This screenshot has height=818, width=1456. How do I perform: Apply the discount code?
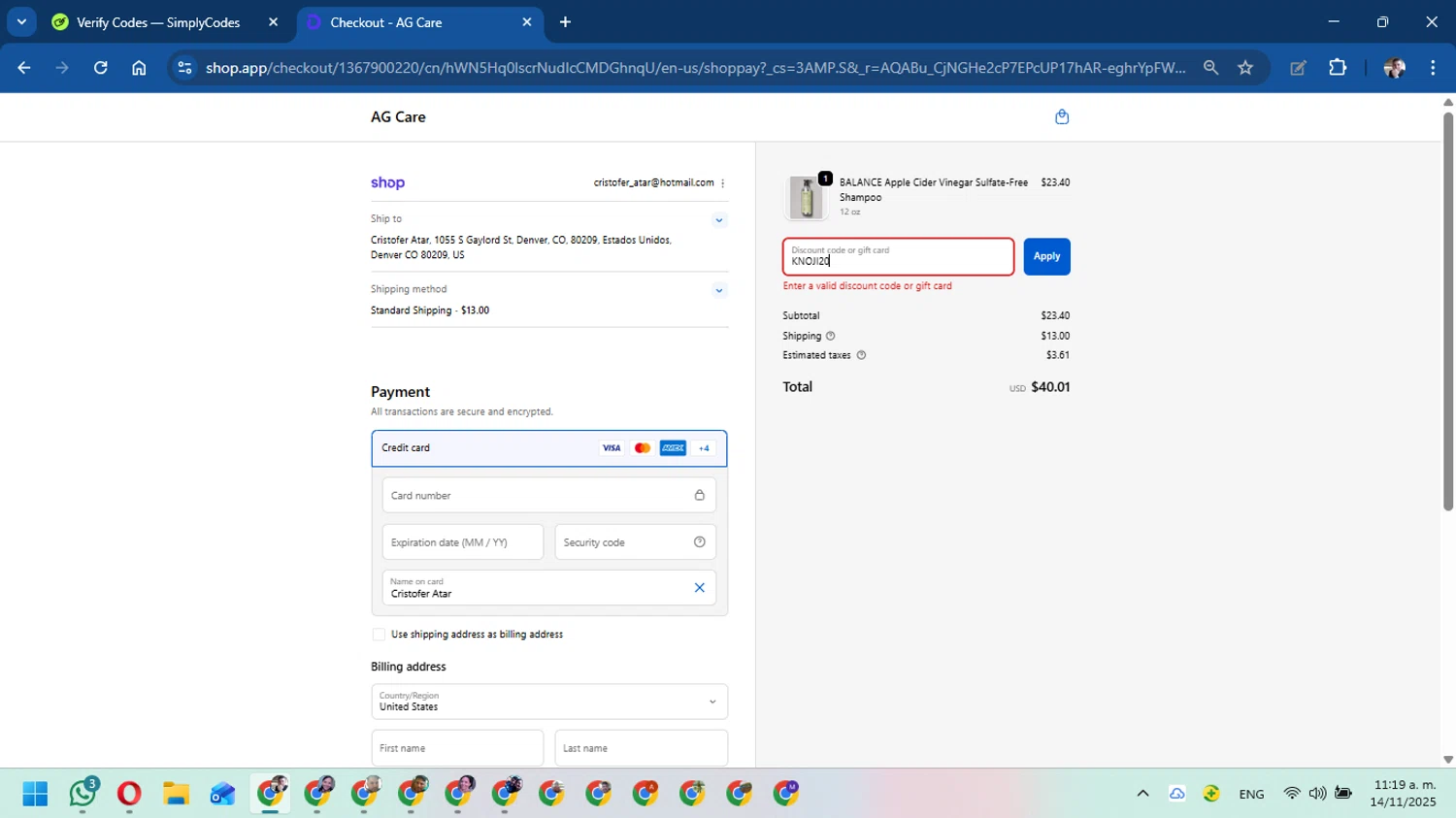(1046, 256)
